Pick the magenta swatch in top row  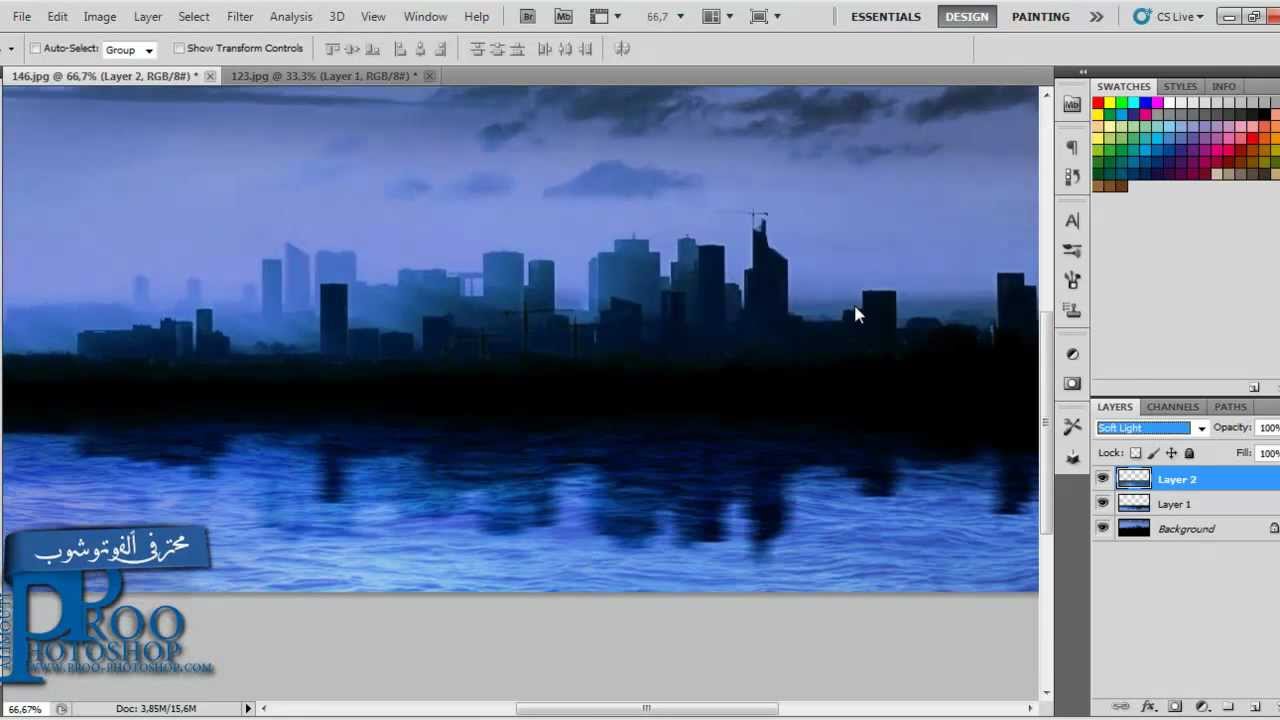coord(1158,103)
